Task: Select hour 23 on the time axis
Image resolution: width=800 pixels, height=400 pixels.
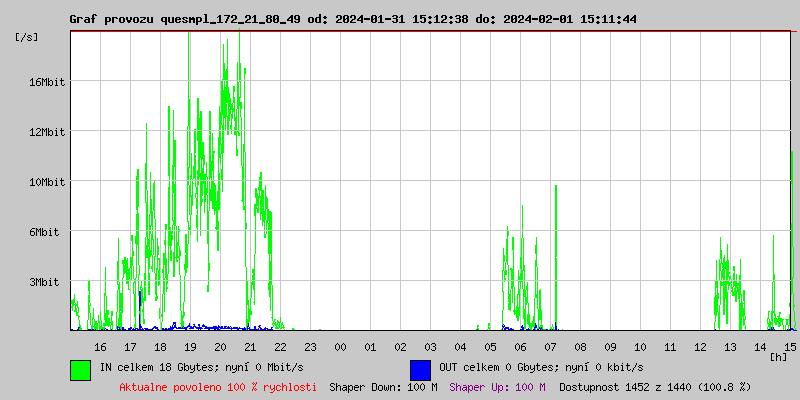Action: click(x=310, y=346)
